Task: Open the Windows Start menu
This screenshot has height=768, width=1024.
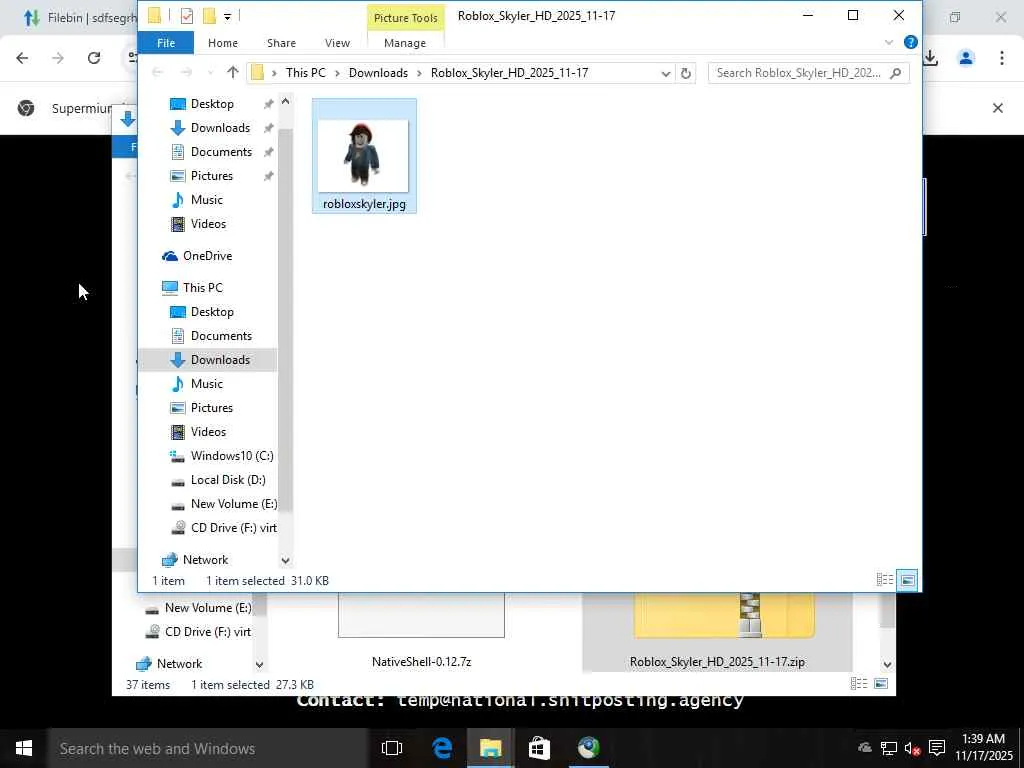Action: pos(24,748)
